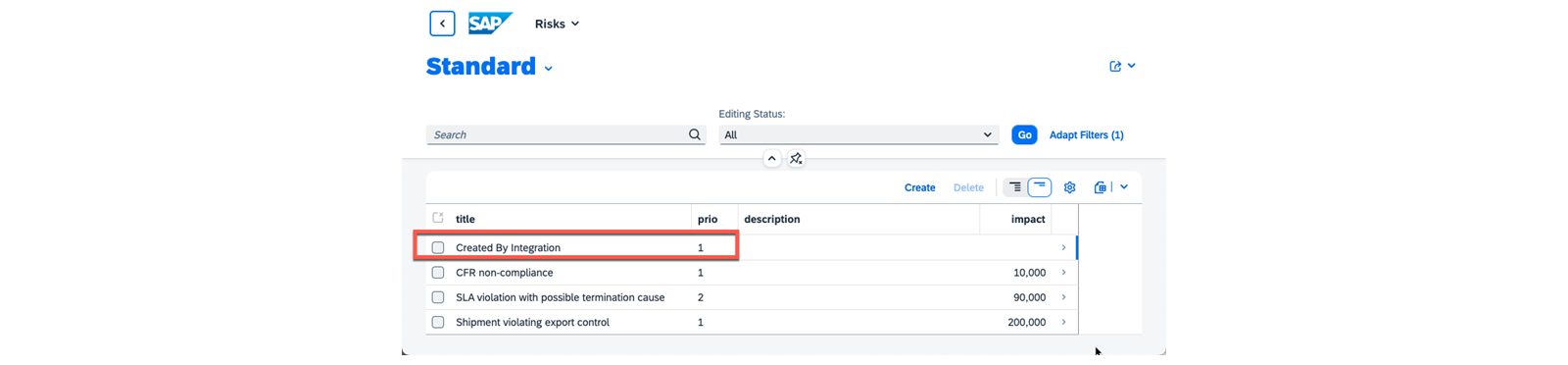Image resolution: width=1568 pixels, height=365 pixels.
Task: Navigate into Shipment violating row arrow
Action: tap(1063, 322)
